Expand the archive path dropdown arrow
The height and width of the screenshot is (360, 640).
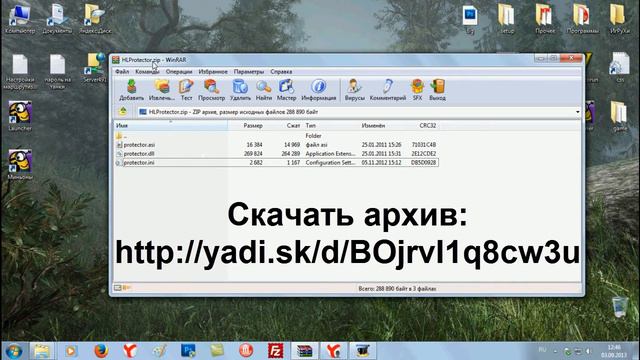pos(577,112)
